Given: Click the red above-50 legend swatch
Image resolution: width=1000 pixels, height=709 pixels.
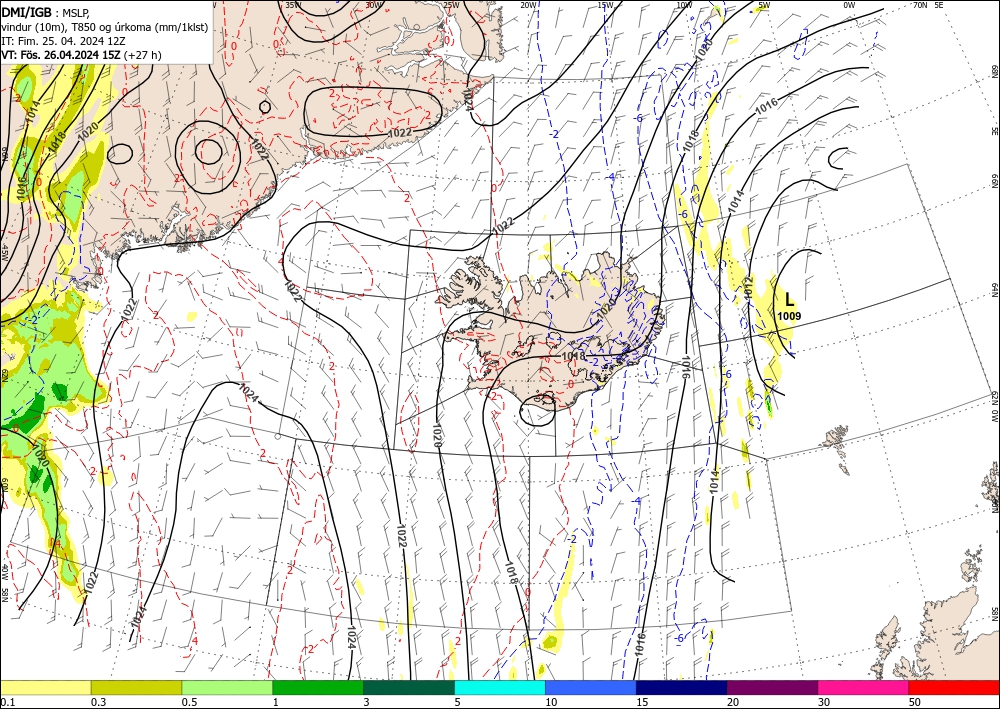Looking at the screenshot, I should click(954, 687).
